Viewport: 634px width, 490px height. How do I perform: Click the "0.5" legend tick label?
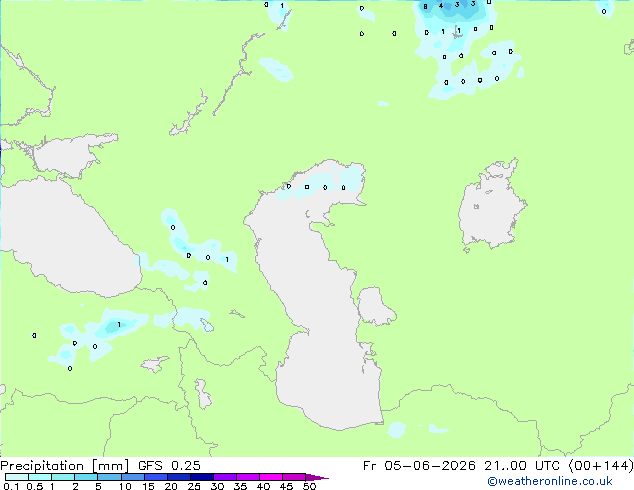(35, 486)
